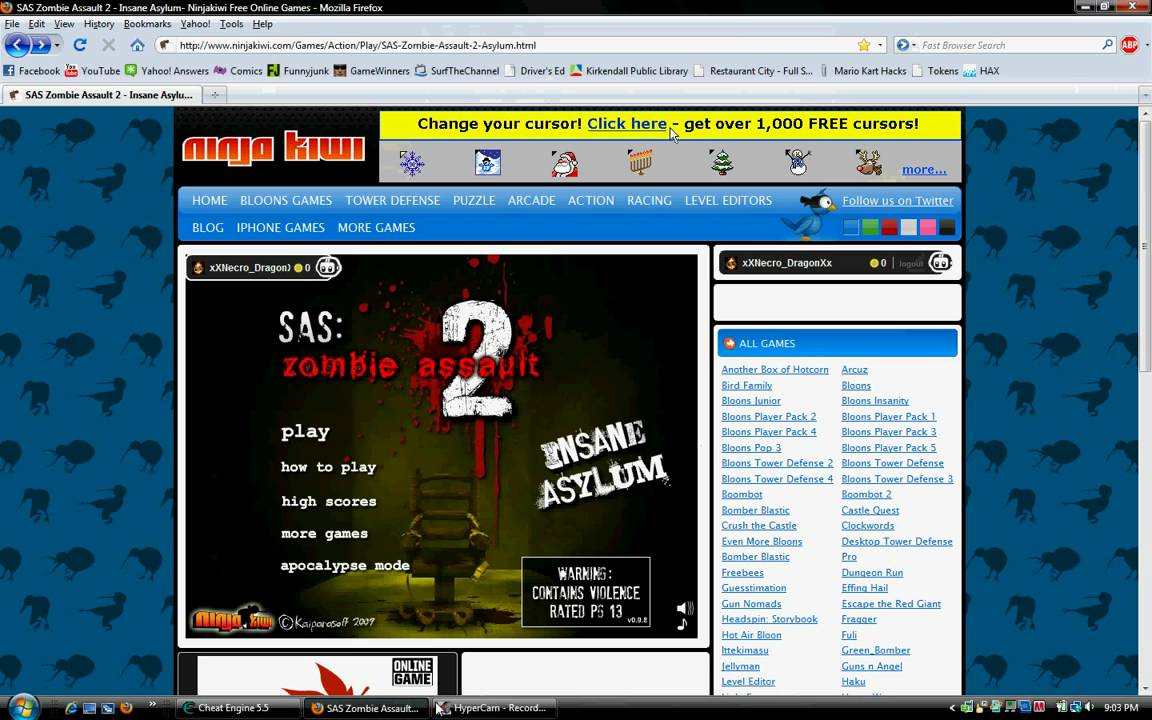Select the SAS Zombie Assault 2 browser tab
Image resolution: width=1152 pixels, height=720 pixels.
point(101,95)
